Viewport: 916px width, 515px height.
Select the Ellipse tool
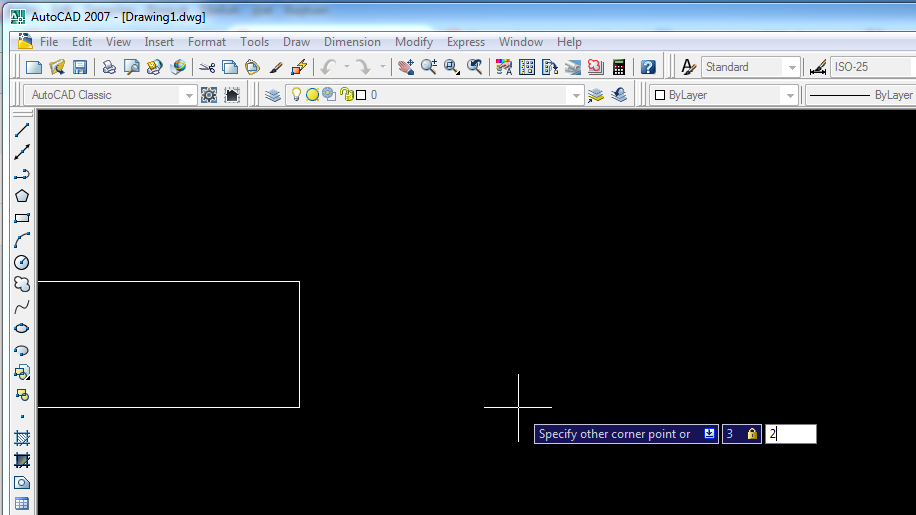(x=22, y=328)
